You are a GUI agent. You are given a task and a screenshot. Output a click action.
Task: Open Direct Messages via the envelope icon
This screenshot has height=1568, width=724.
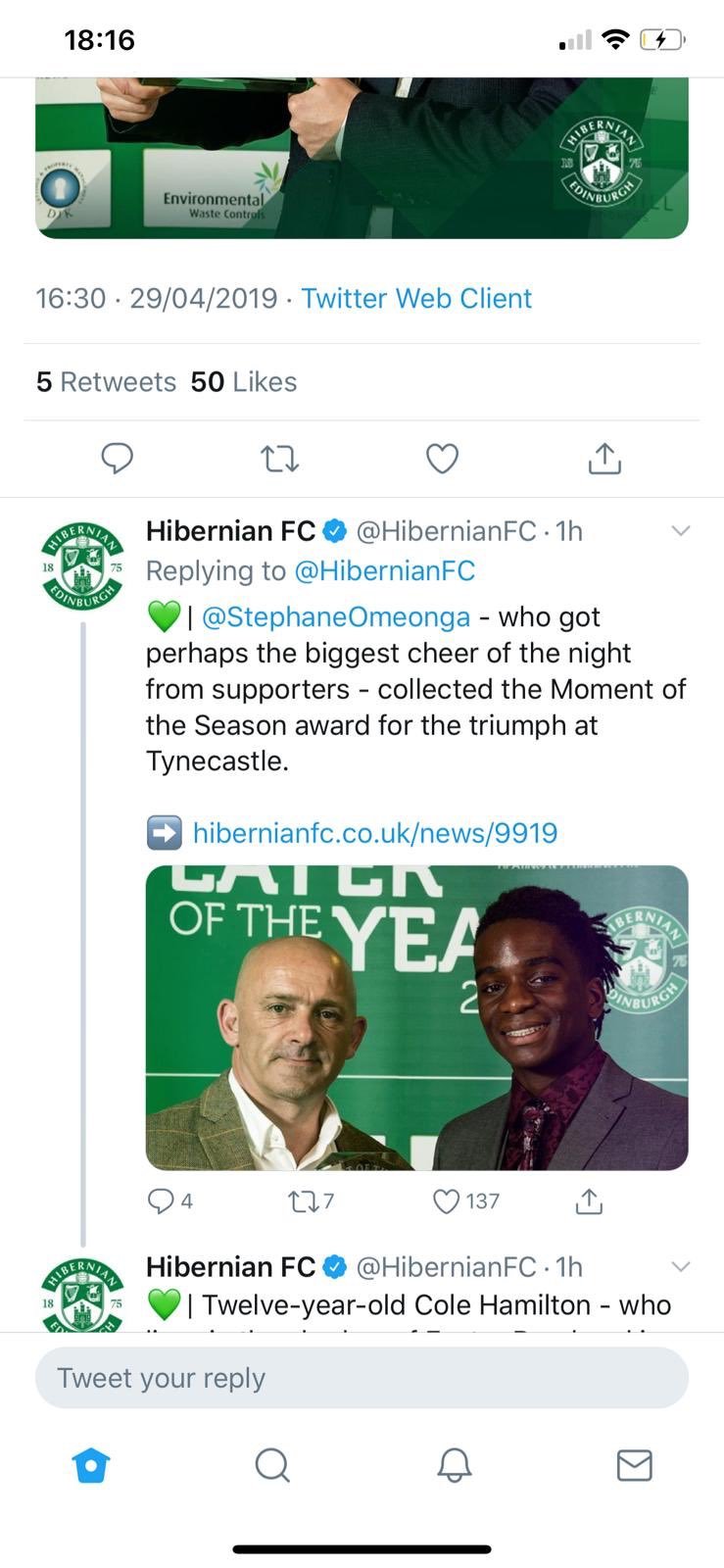click(x=634, y=1466)
